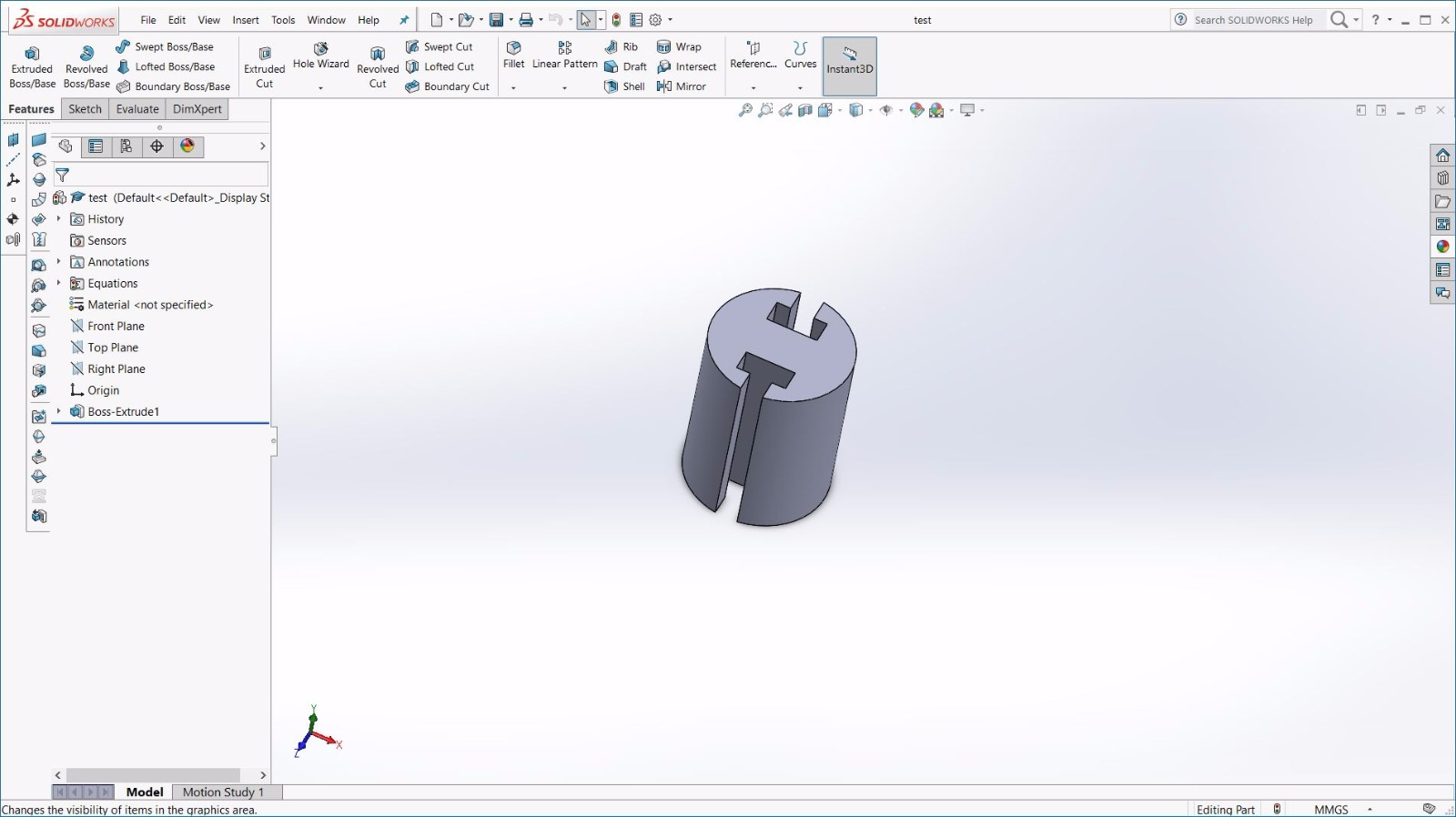Go to SOLIDWORKS Resources home in task pane
The height and width of the screenshot is (817, 1456).
click(1442, 156)
